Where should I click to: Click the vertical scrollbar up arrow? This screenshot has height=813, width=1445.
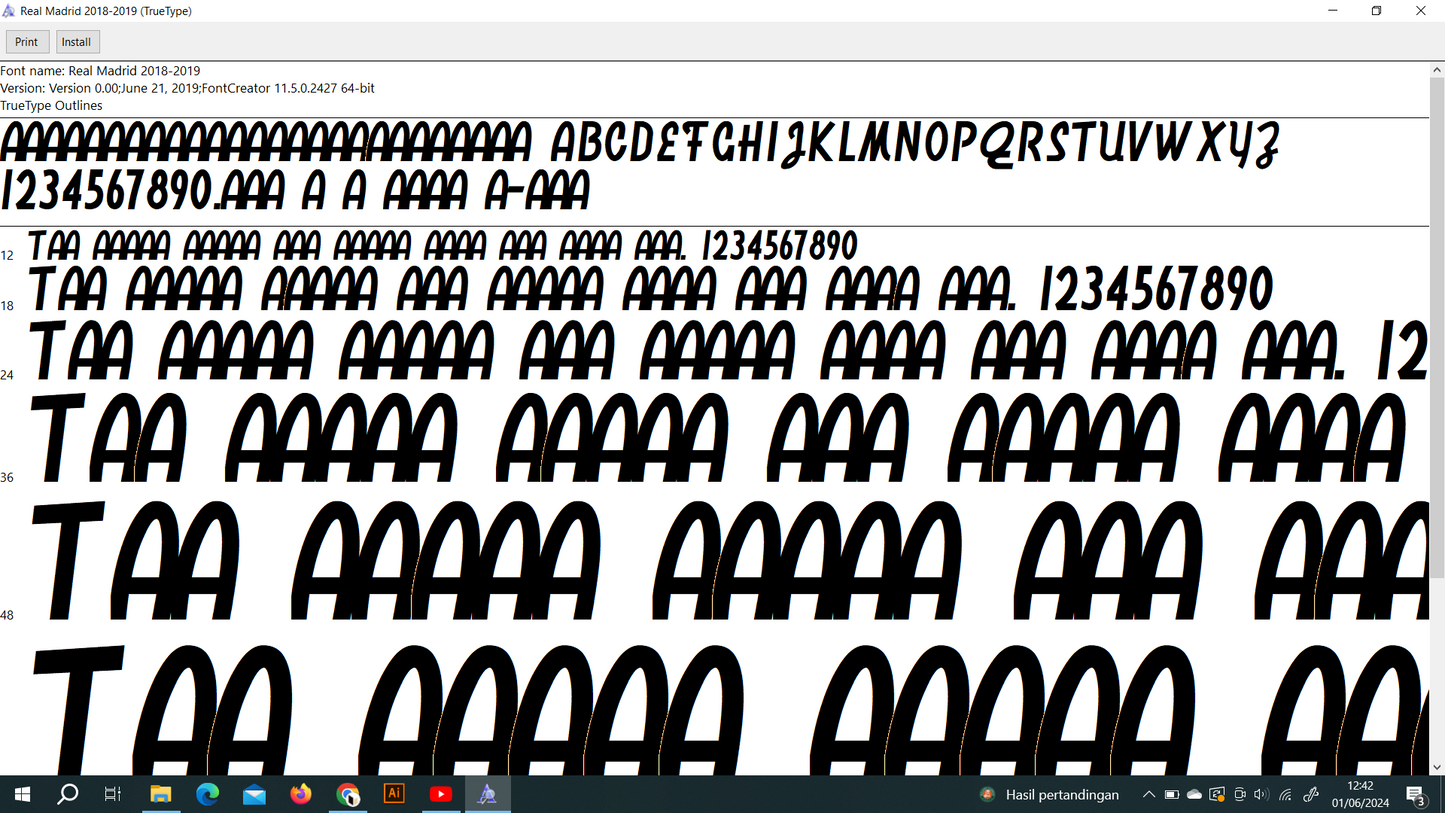tap(1437, 70)
